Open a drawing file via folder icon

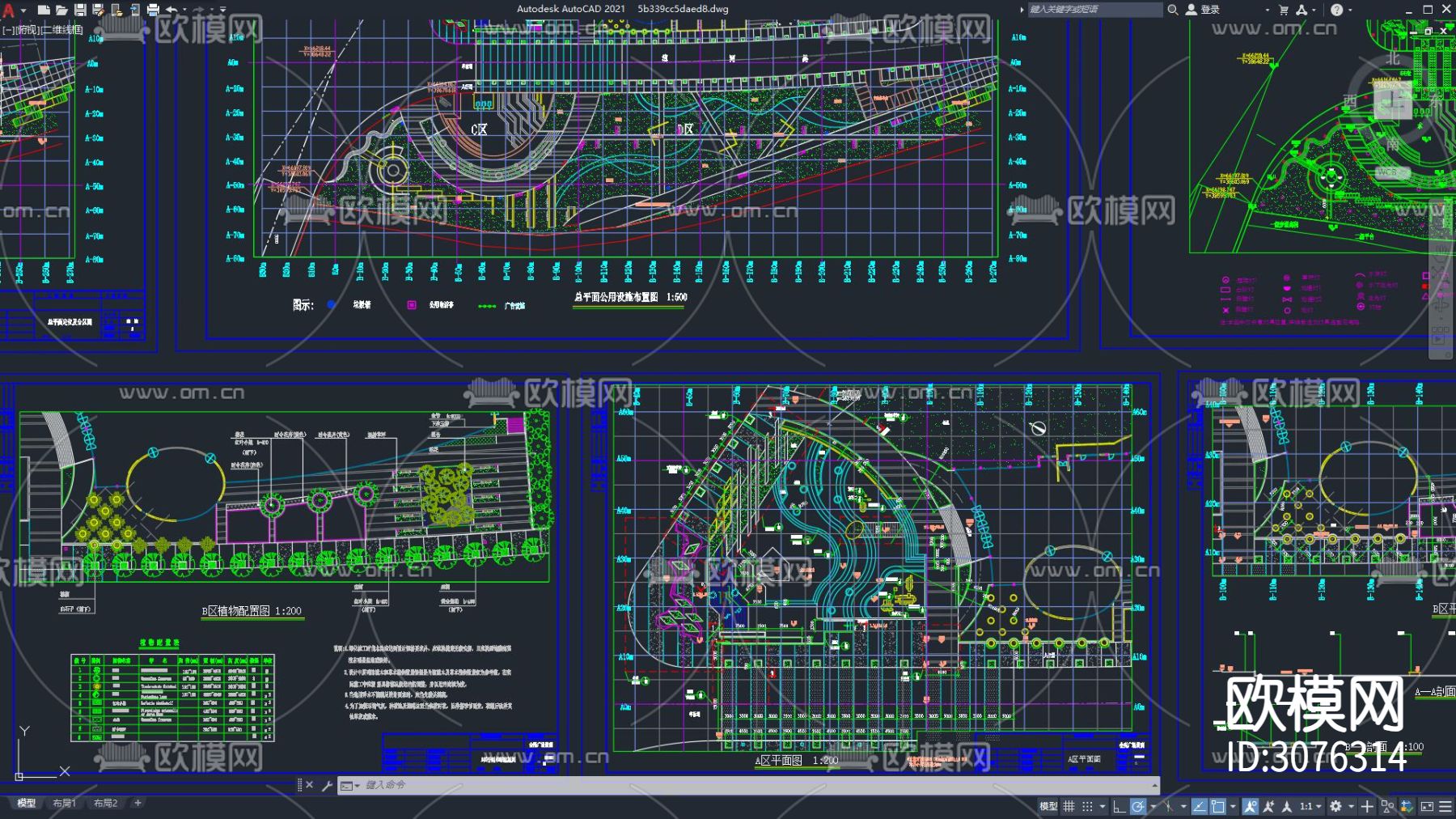pos(61,10)
